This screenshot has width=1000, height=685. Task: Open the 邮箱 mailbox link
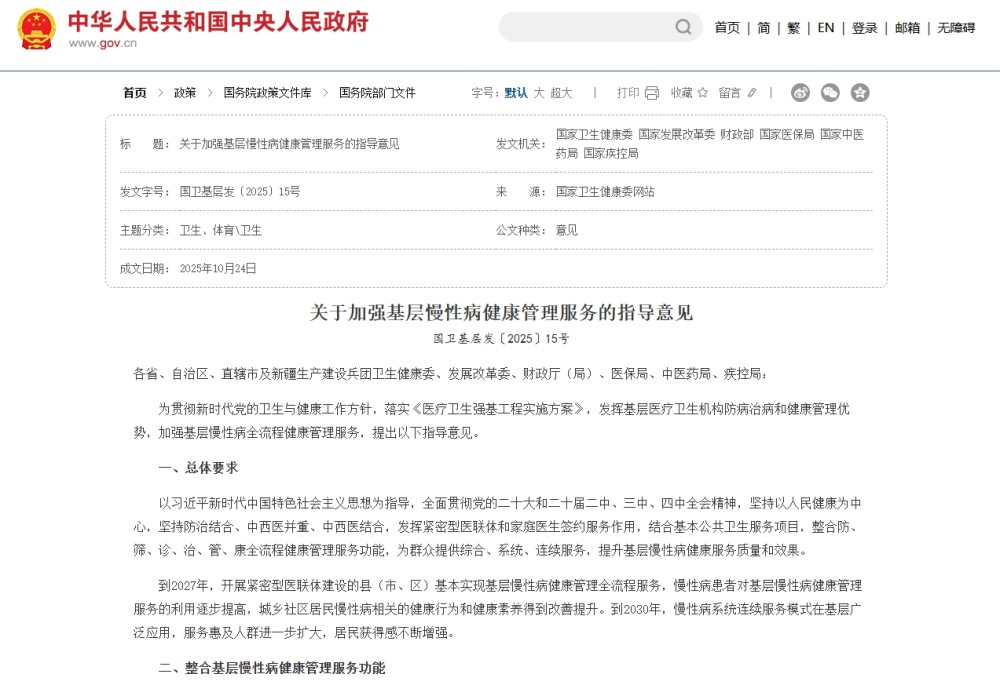tap(908, 28)
